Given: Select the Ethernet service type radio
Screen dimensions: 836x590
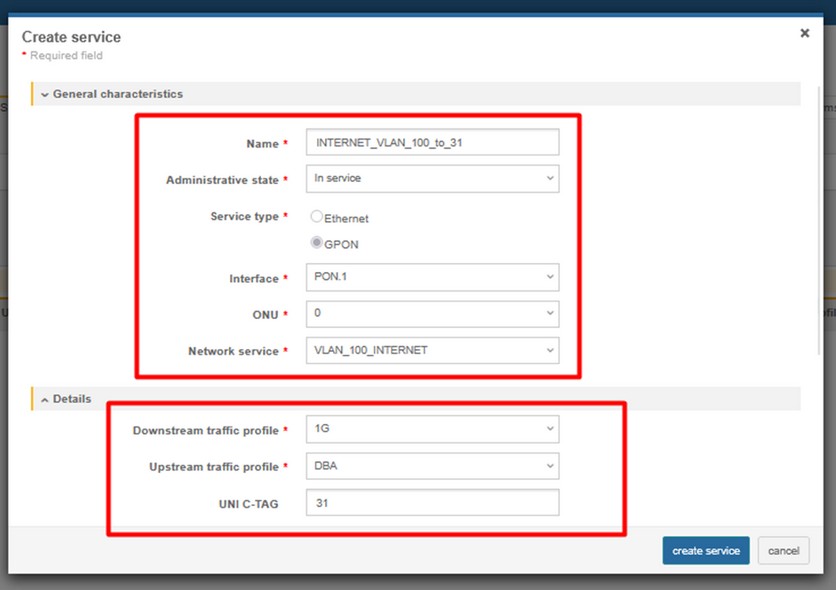Looking at the screenshot, I should point(317,217).
